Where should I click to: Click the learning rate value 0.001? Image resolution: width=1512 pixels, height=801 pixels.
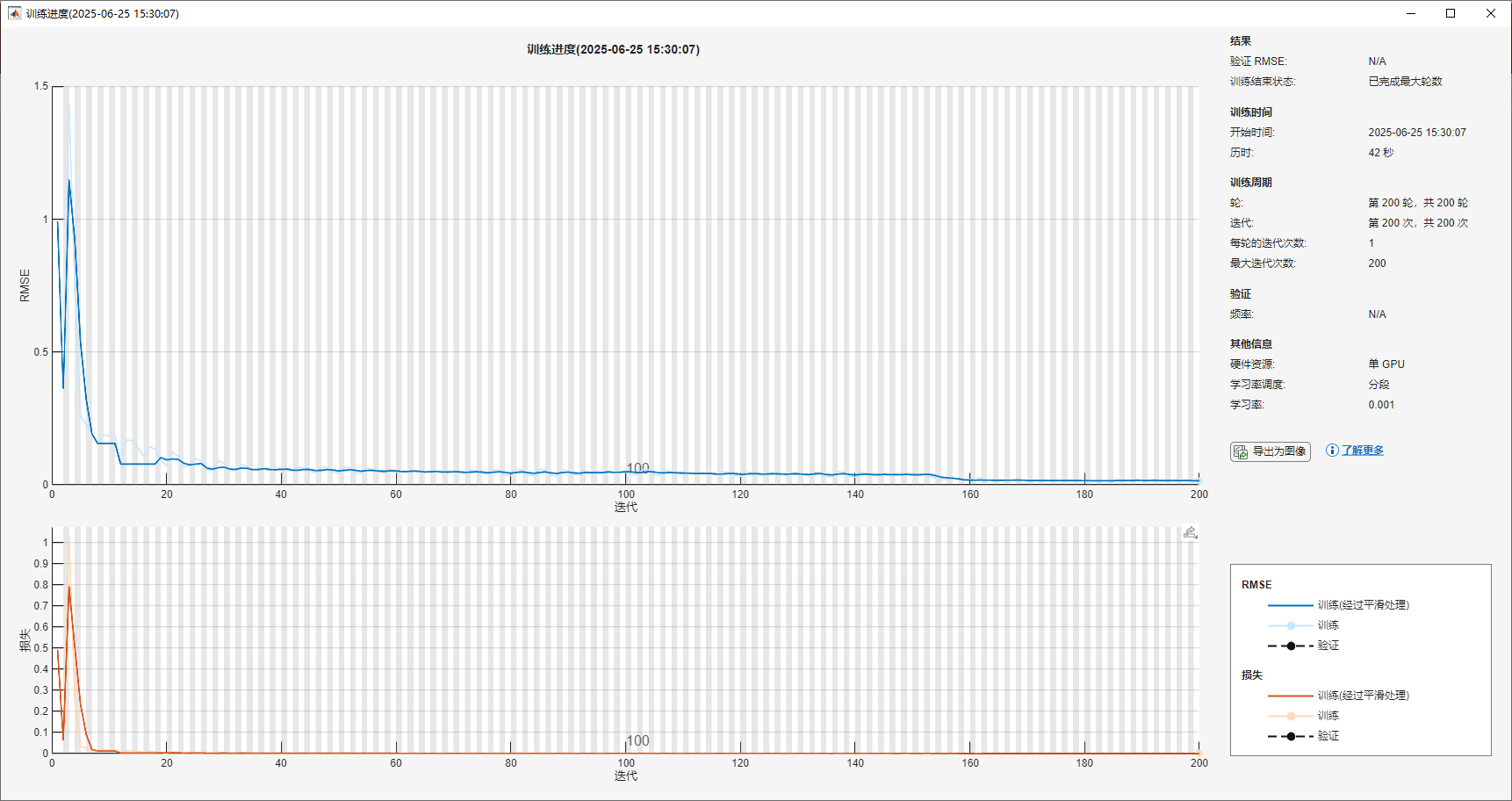1381,405
